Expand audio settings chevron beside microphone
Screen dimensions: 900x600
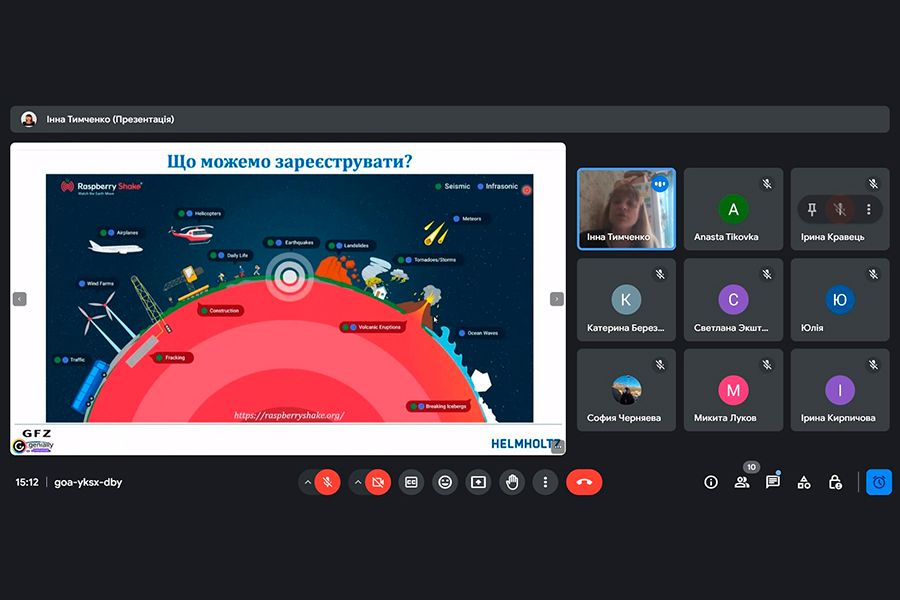pos(308,482)
